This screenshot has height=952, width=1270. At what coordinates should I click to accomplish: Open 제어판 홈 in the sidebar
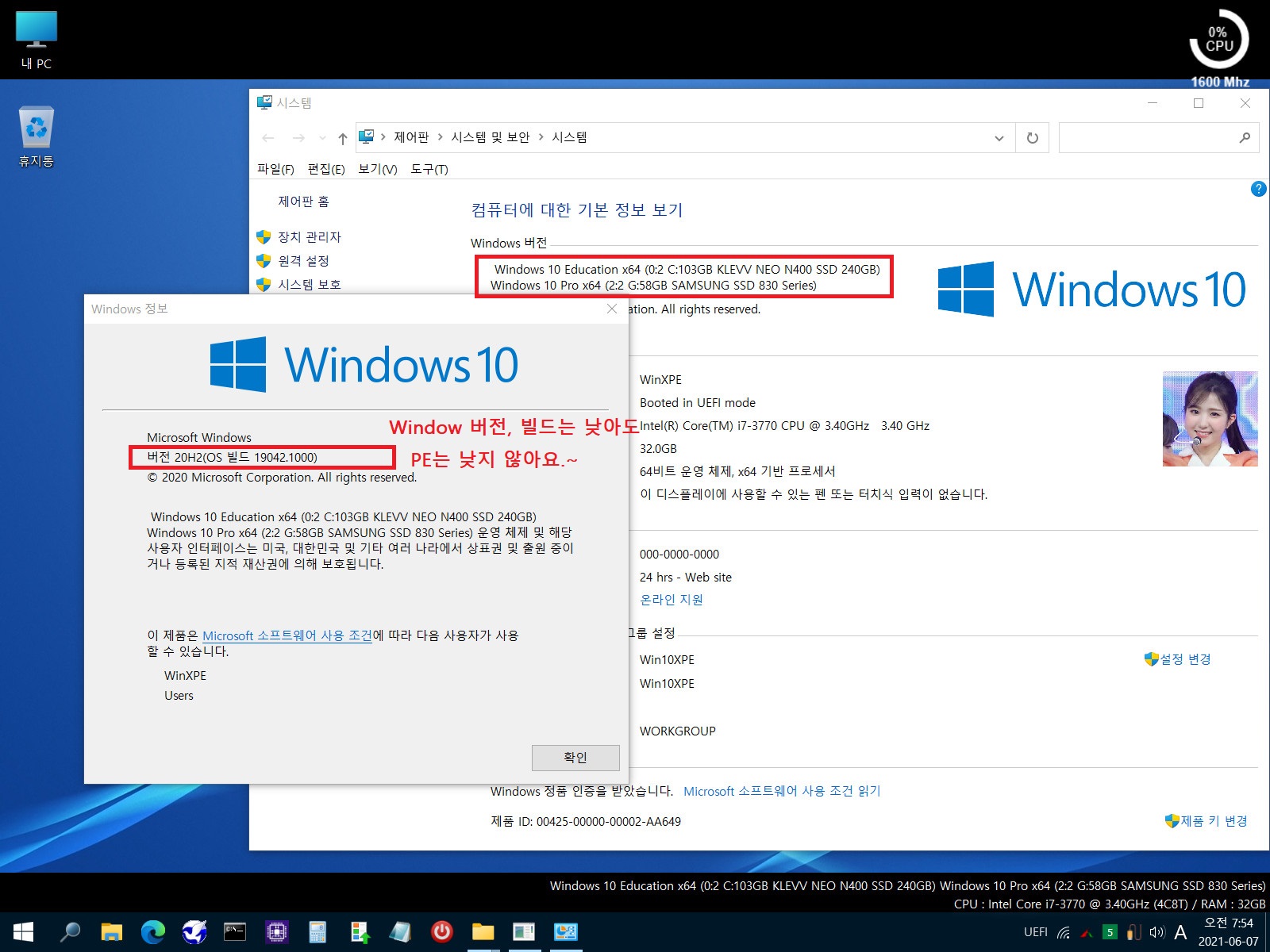click(x=303, y=202)
